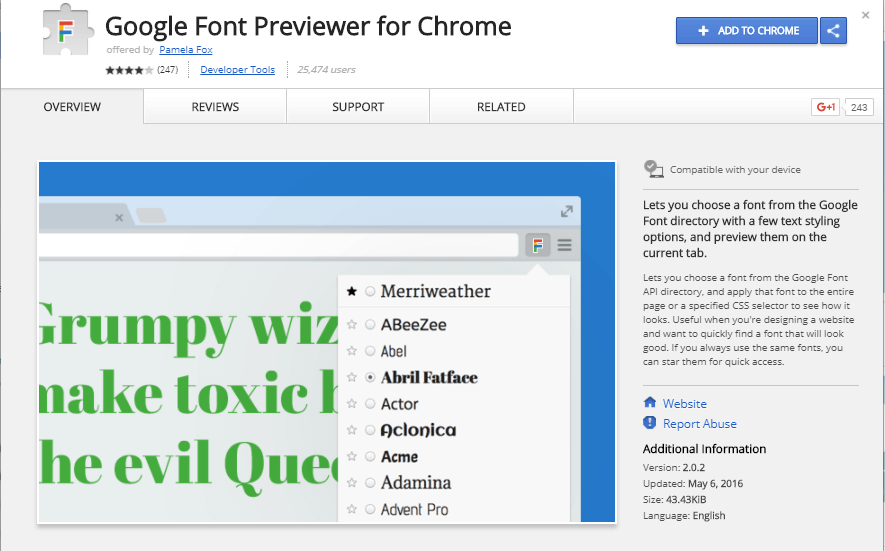Click the G+1 button
Viewport: 885px width, 551px height.
click(x=825, y=107)
